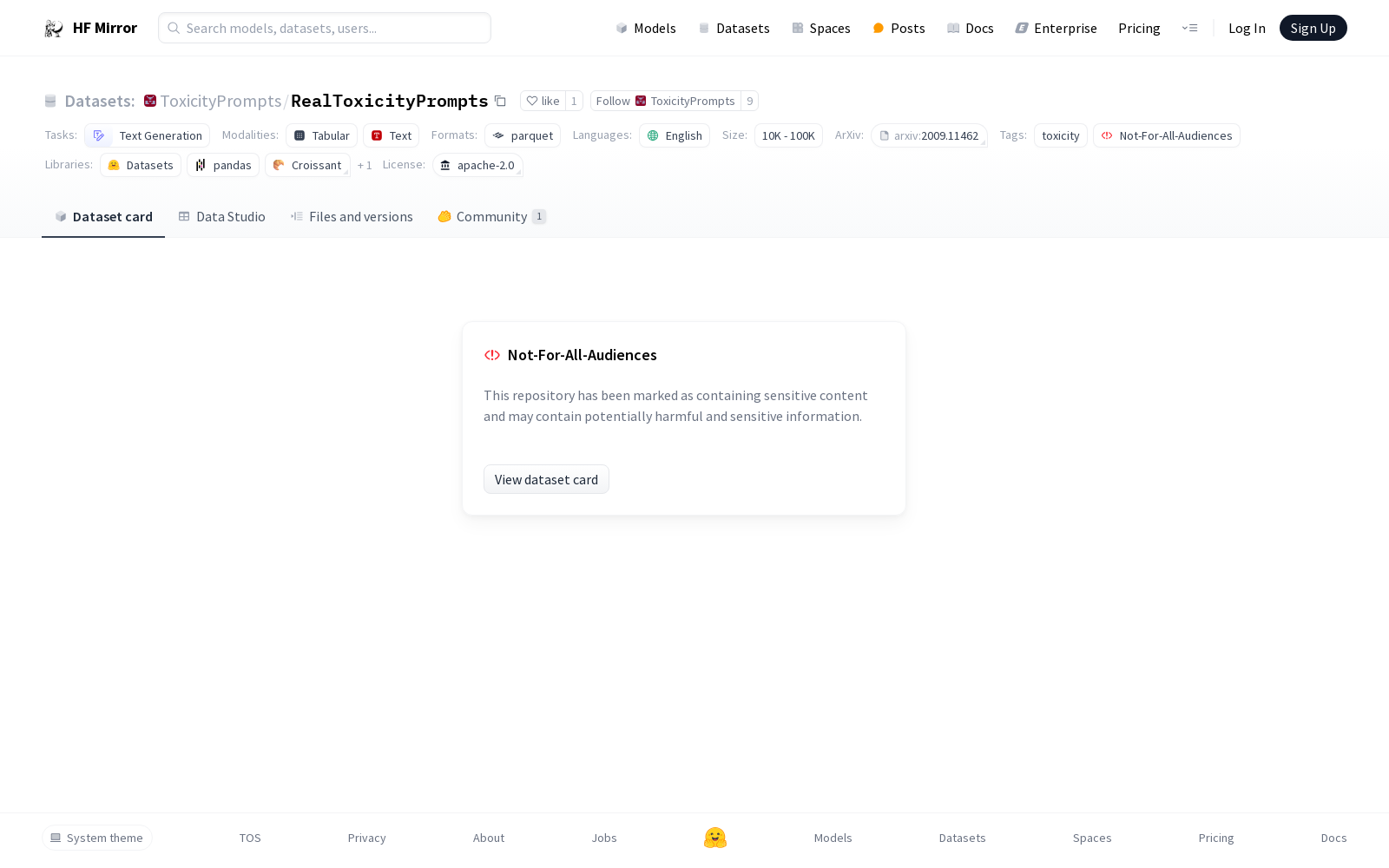Open the navigation overflow menu icon
The image size is (1389, 868).
click(x=1189, y=29)
